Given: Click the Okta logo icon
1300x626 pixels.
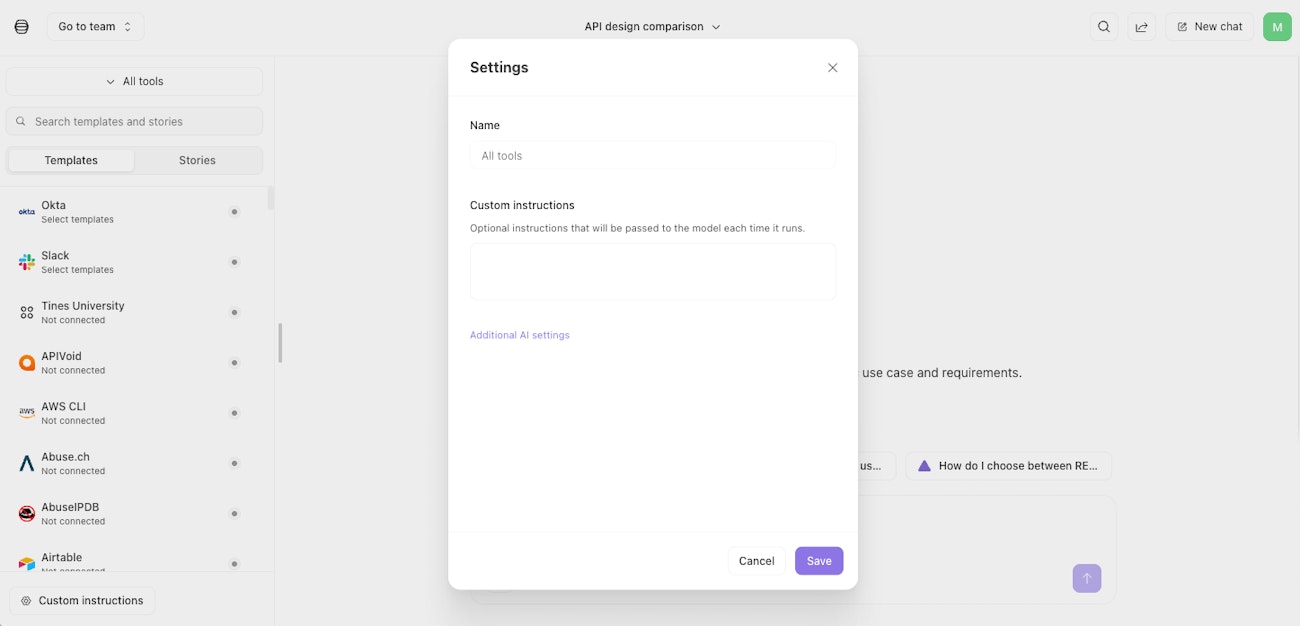Looking at the screenshot, I should pos(27,212).
